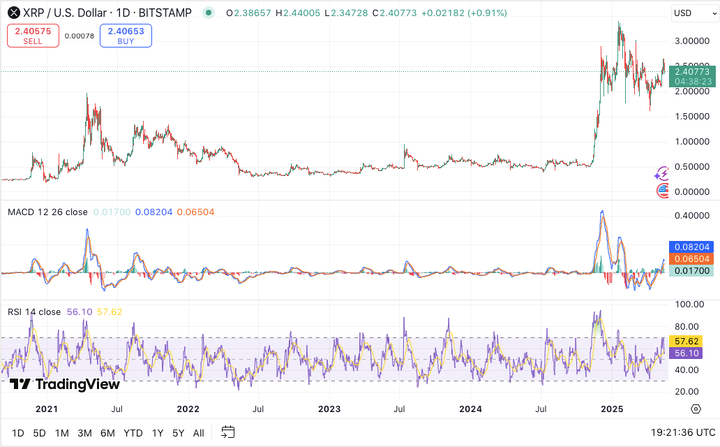This screenshot has height=447, width=720.
Task: Show All time range data
Action: click(199, 433)
